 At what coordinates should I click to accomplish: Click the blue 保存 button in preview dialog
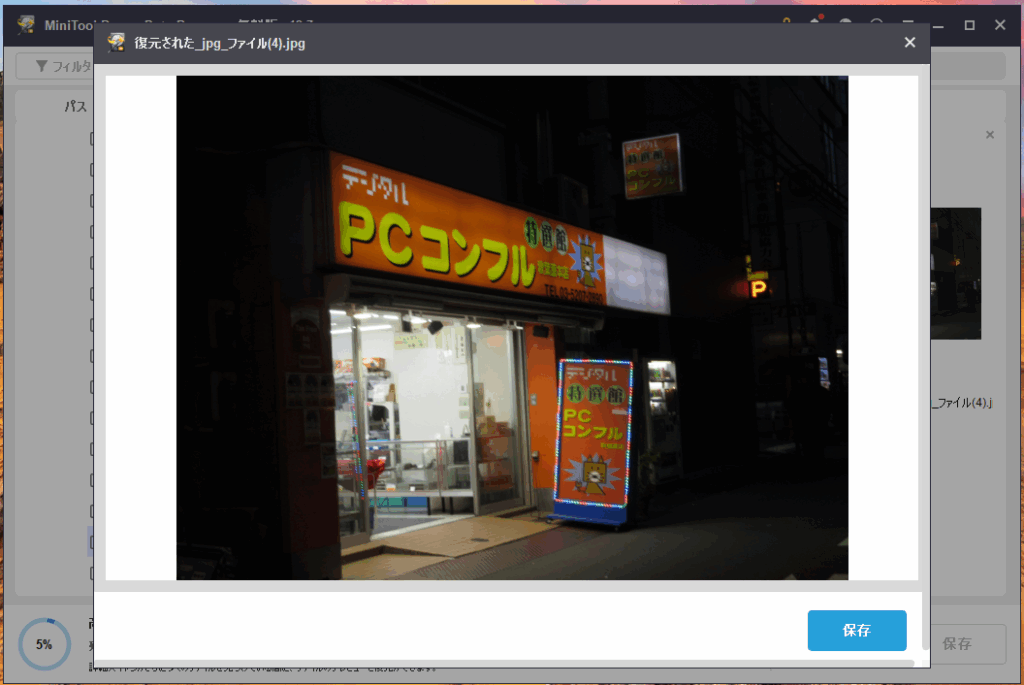click(856, 630)
